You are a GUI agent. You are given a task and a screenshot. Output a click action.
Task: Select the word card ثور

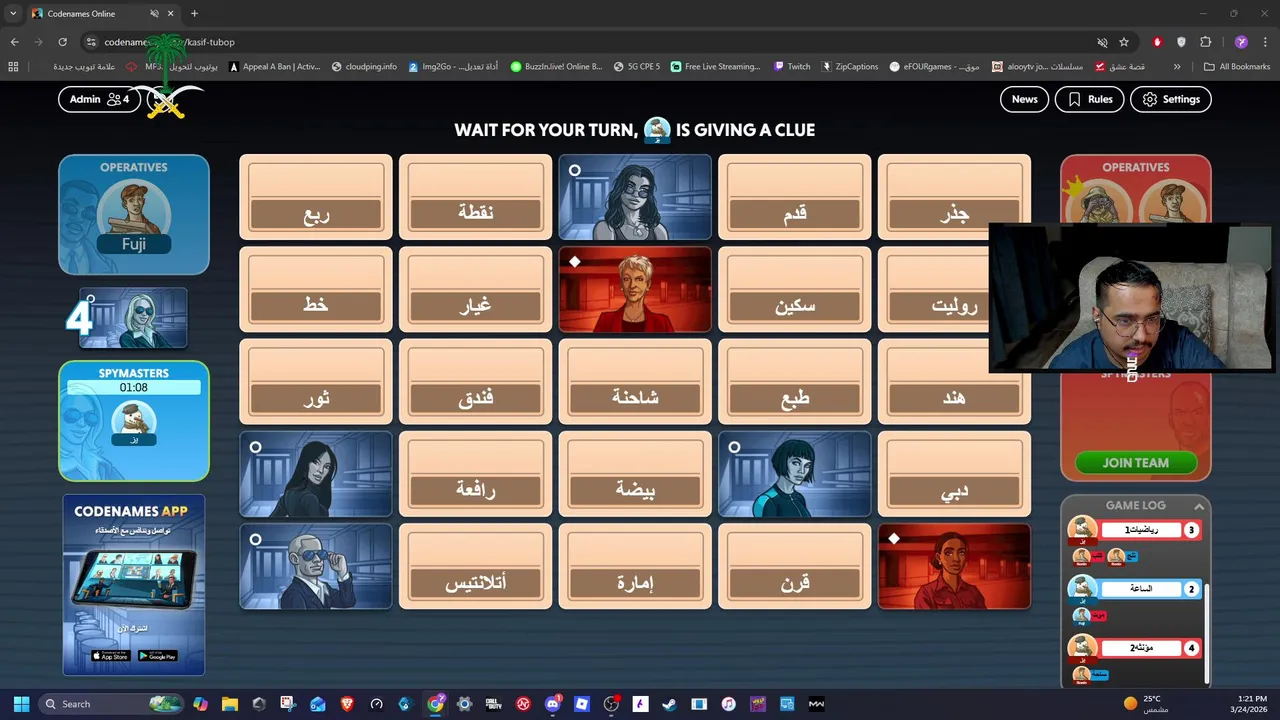(x=316, y=382)
